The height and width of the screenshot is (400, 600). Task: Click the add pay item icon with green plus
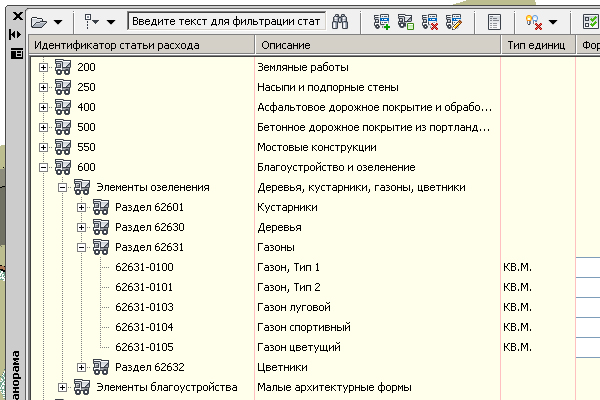(382, 22)
